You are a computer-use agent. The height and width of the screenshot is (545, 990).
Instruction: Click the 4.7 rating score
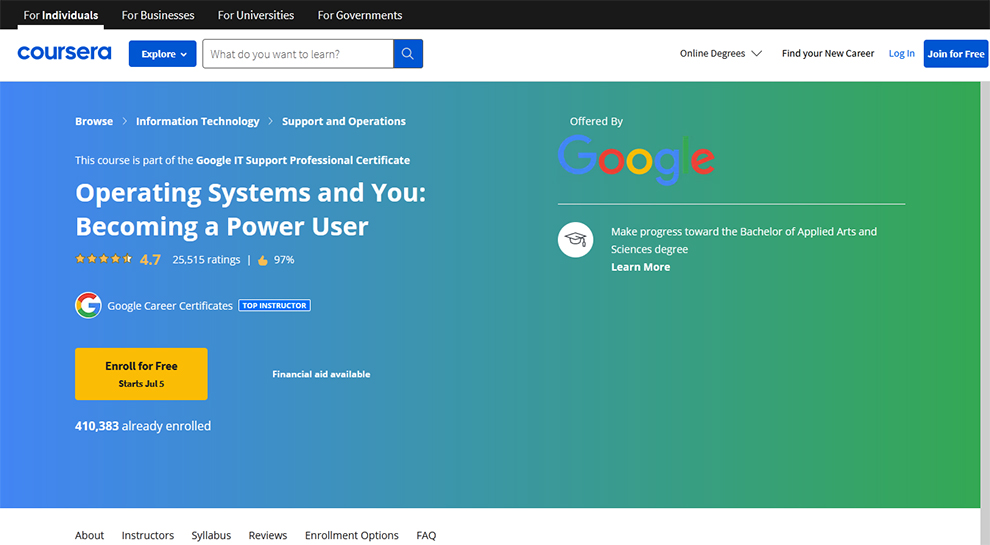click(150, 260)
